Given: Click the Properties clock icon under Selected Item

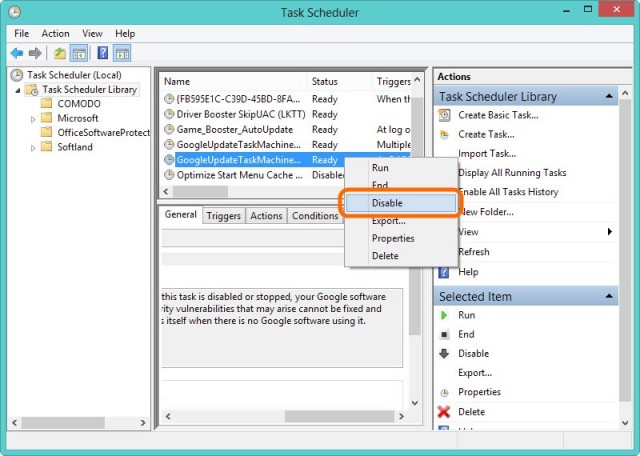Looking at the screenshot, I should click(x=444, y=392).
